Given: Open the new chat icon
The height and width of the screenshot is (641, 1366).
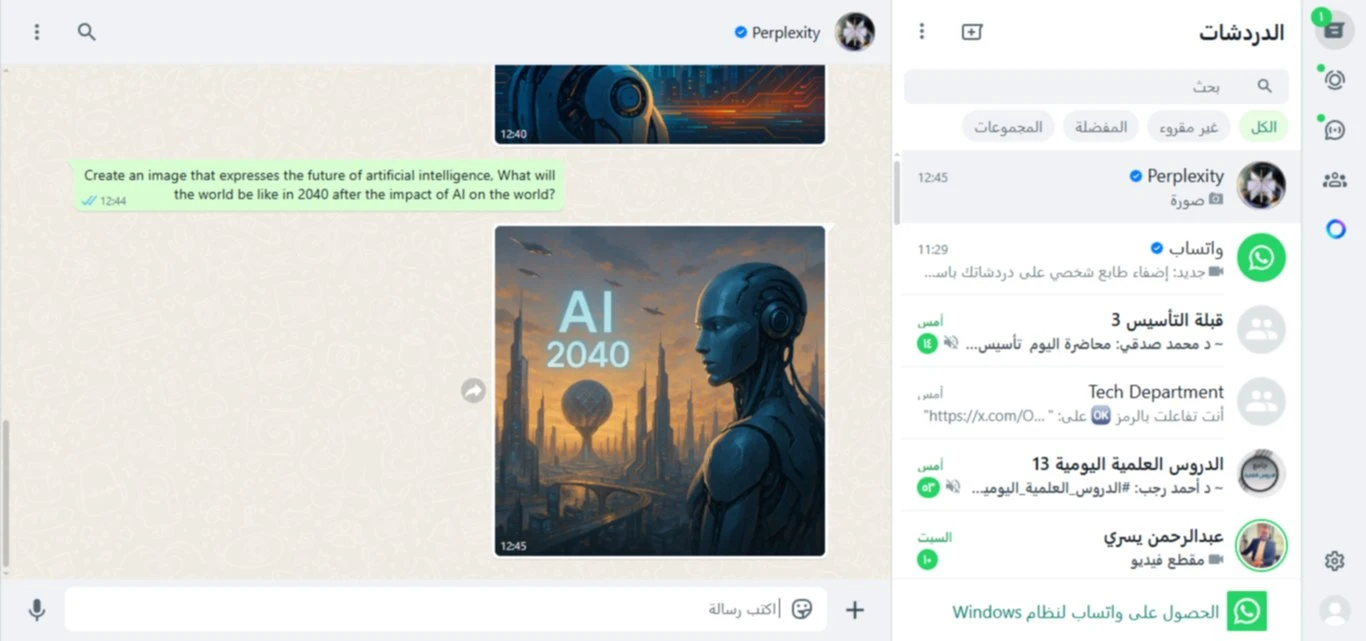Looking at the screenshot, I should click(x=972, y=32).
